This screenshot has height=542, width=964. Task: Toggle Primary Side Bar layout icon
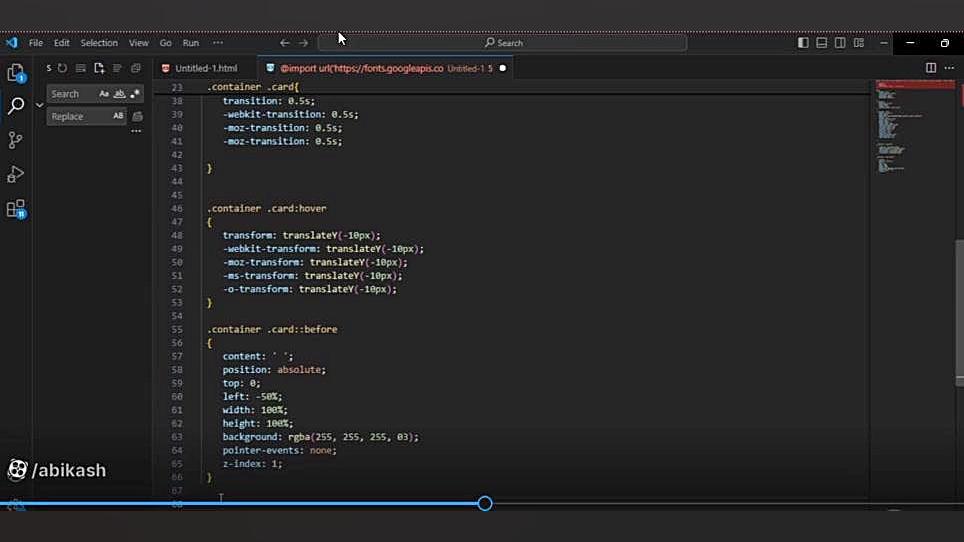(x=803, y=42)
